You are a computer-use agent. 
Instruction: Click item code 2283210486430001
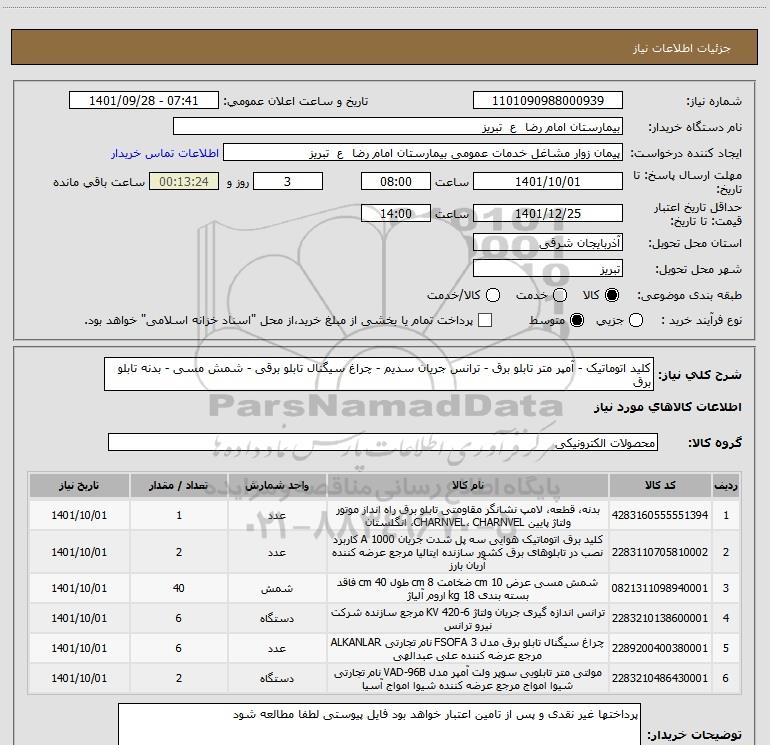660,678
